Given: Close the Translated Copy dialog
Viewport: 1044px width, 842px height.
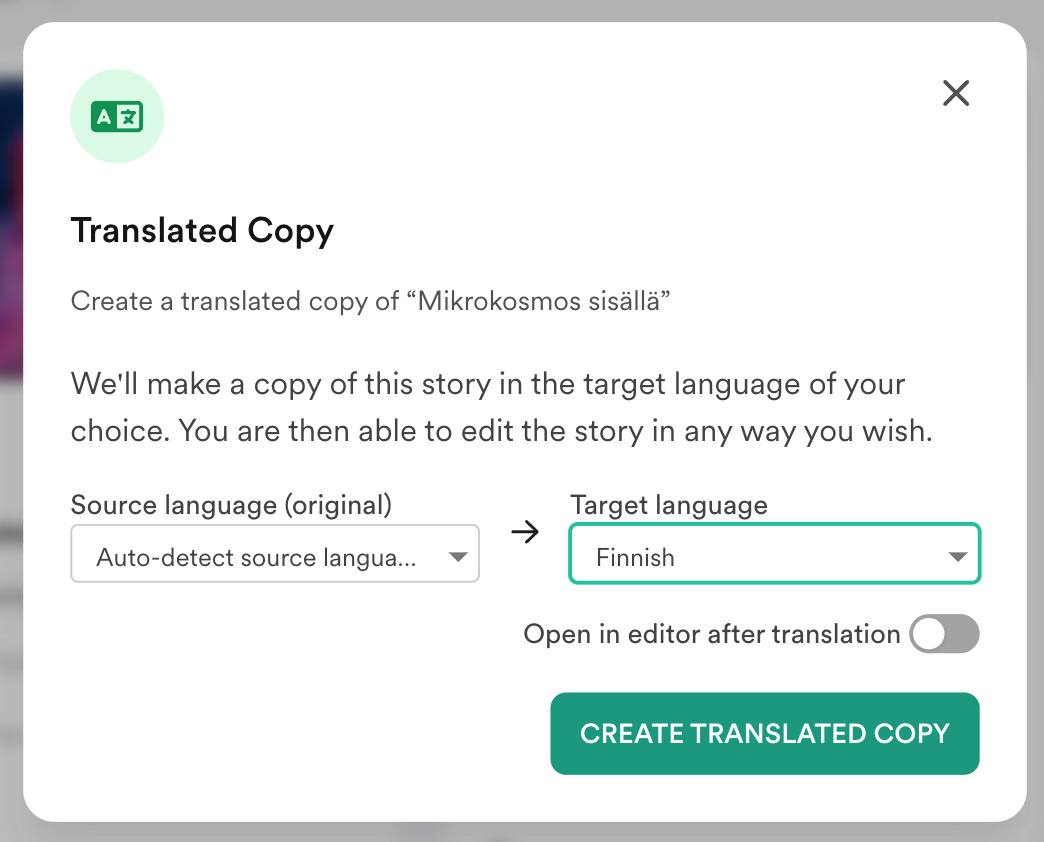Looking at the screenshot, I should pyautogui.click(x=956, y=93).
